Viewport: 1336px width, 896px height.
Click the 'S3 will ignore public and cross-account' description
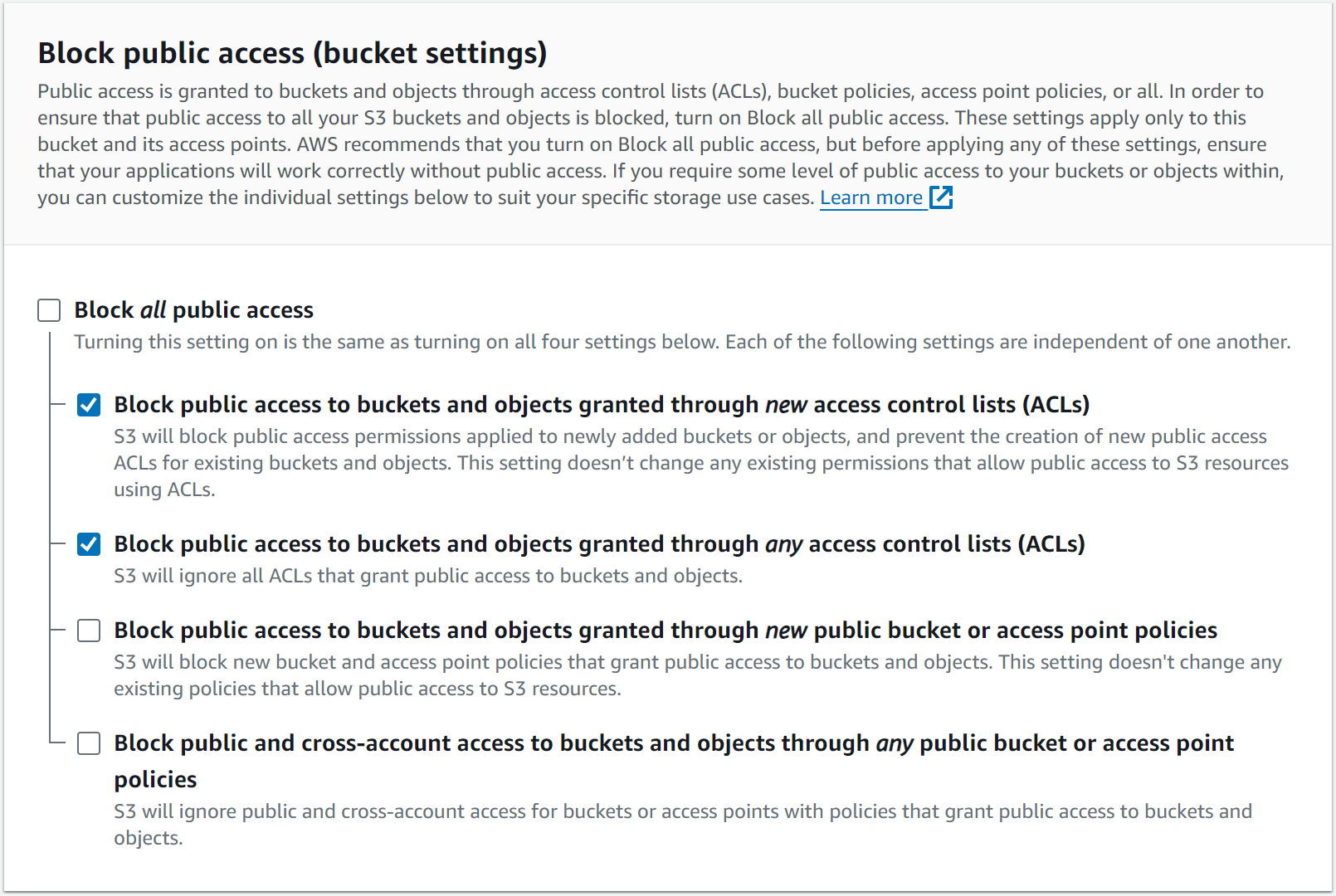pos(682,811)
